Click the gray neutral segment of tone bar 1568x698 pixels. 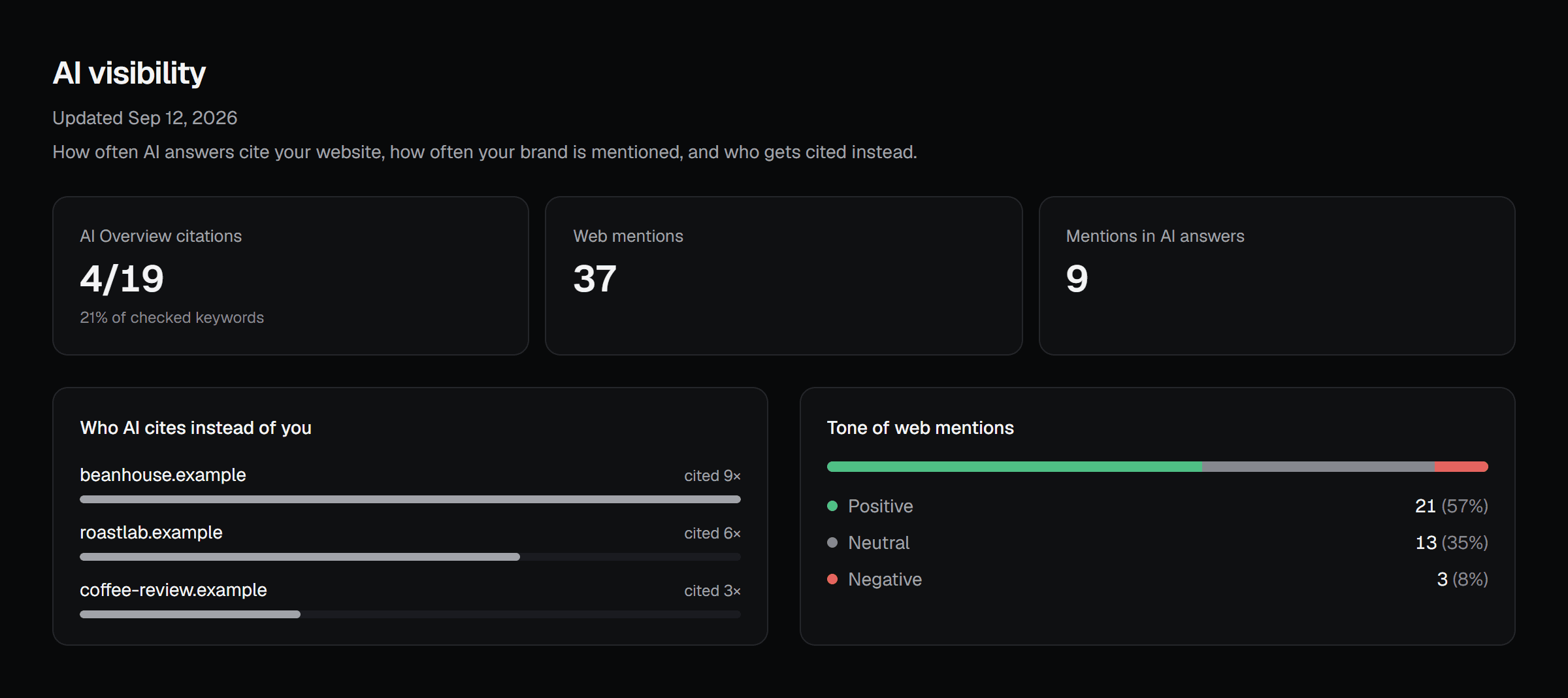(x=1318, y=467)
